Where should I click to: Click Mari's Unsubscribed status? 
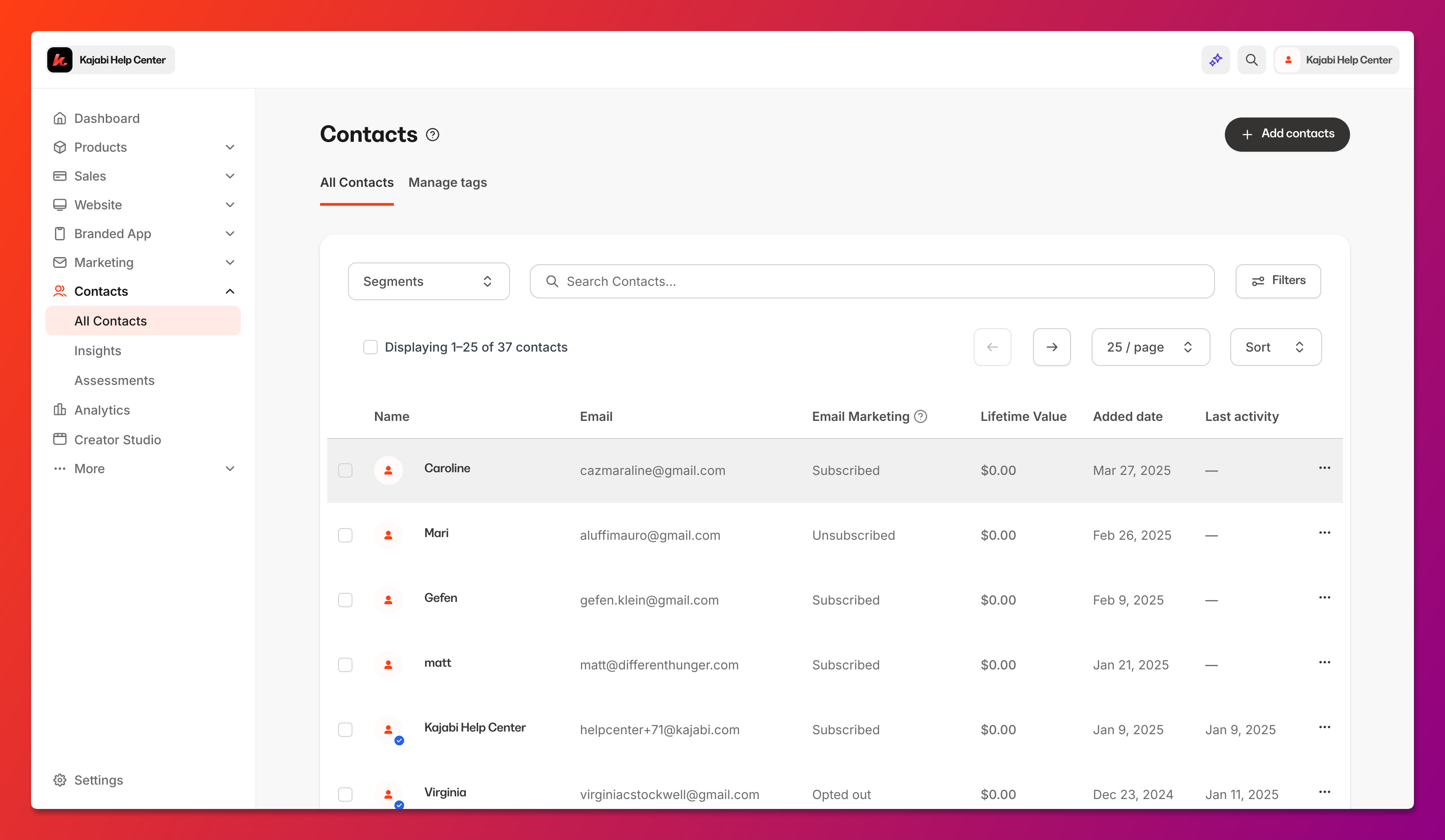click(853, 535)
